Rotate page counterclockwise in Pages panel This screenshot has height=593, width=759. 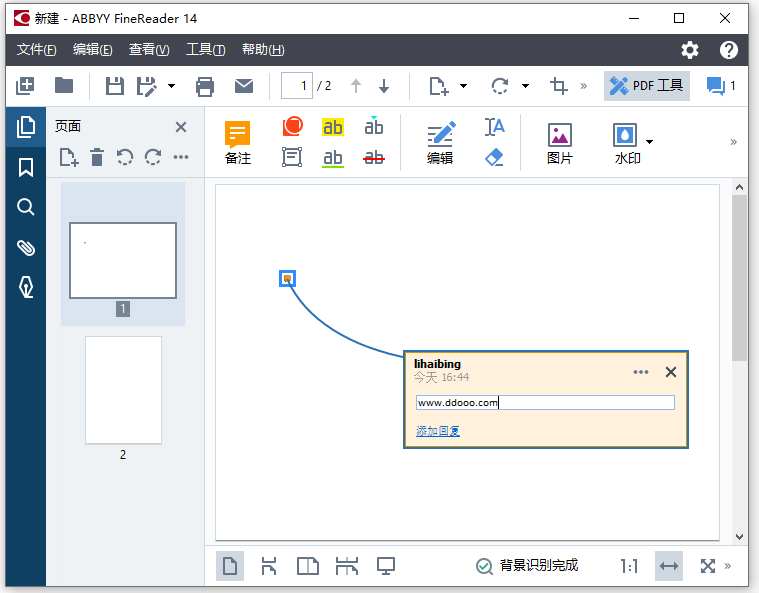tap(125, 157)
